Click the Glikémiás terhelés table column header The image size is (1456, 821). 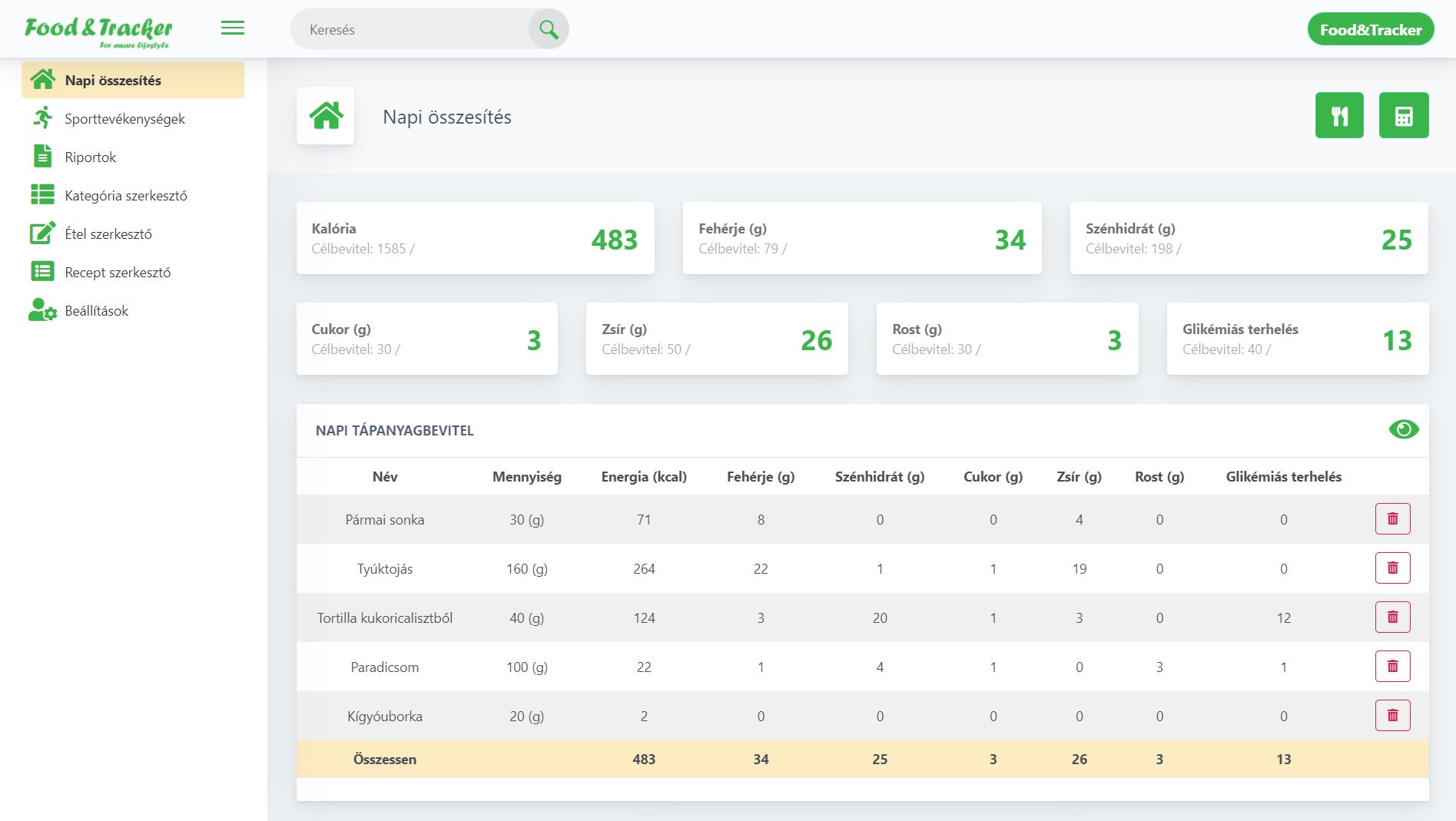pos(1284,476)
